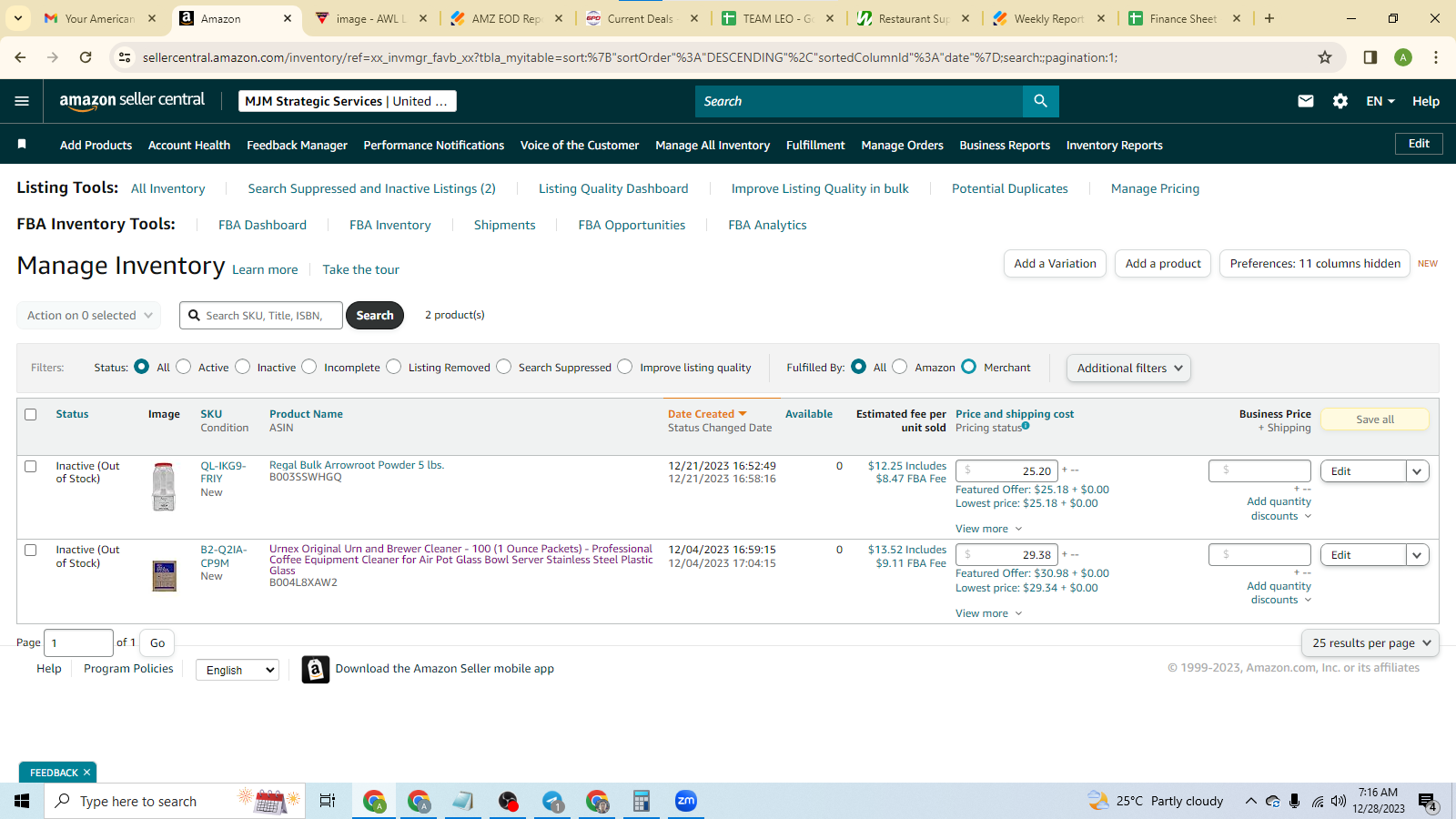The height and width of the screenshot is (819, 1456).
Task: Open Edit dropdown arrow for Urnex row
Action: pos(1418,555)
